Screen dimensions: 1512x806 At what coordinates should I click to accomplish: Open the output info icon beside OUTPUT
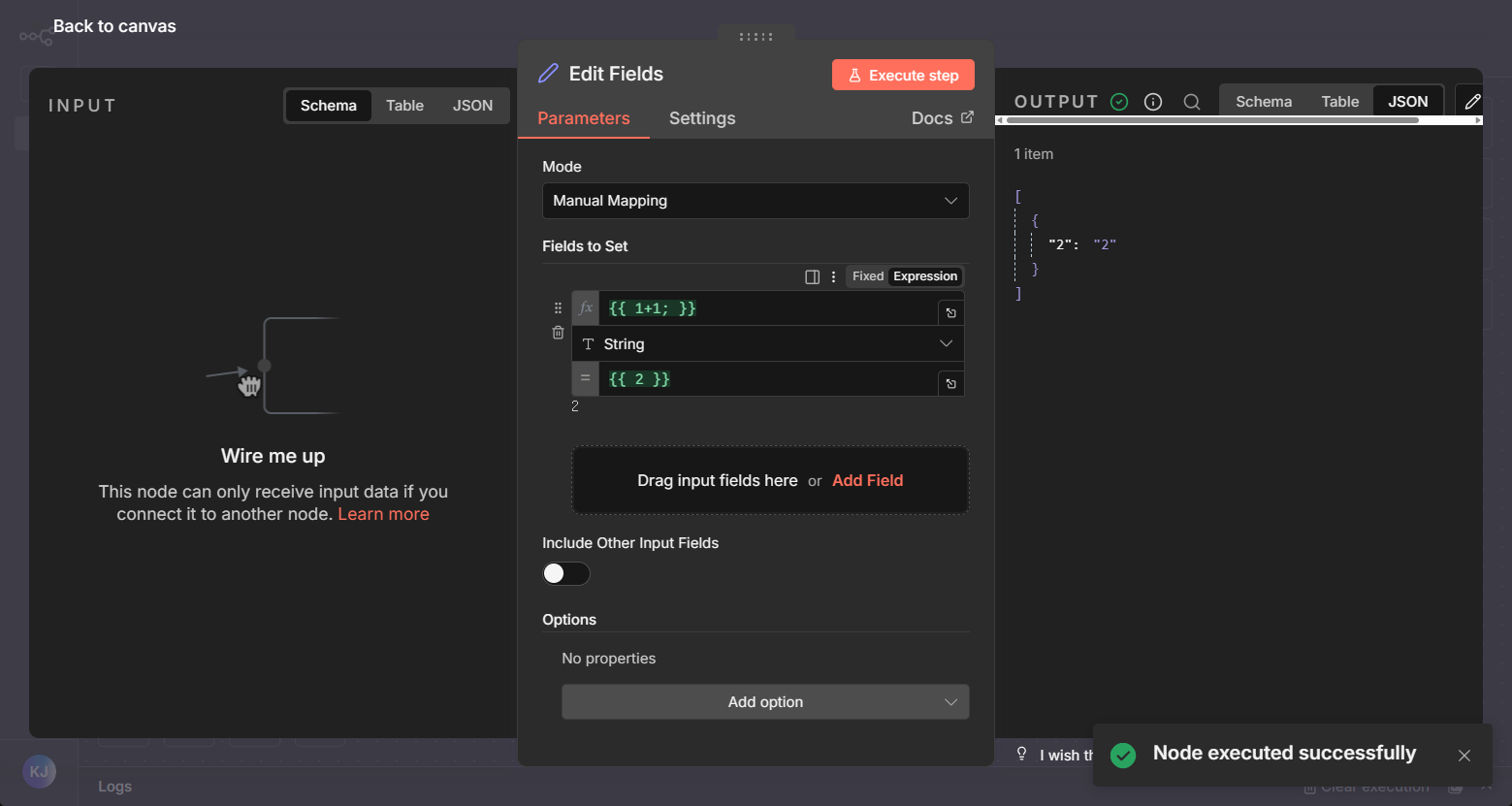[x=1153, y=101]
